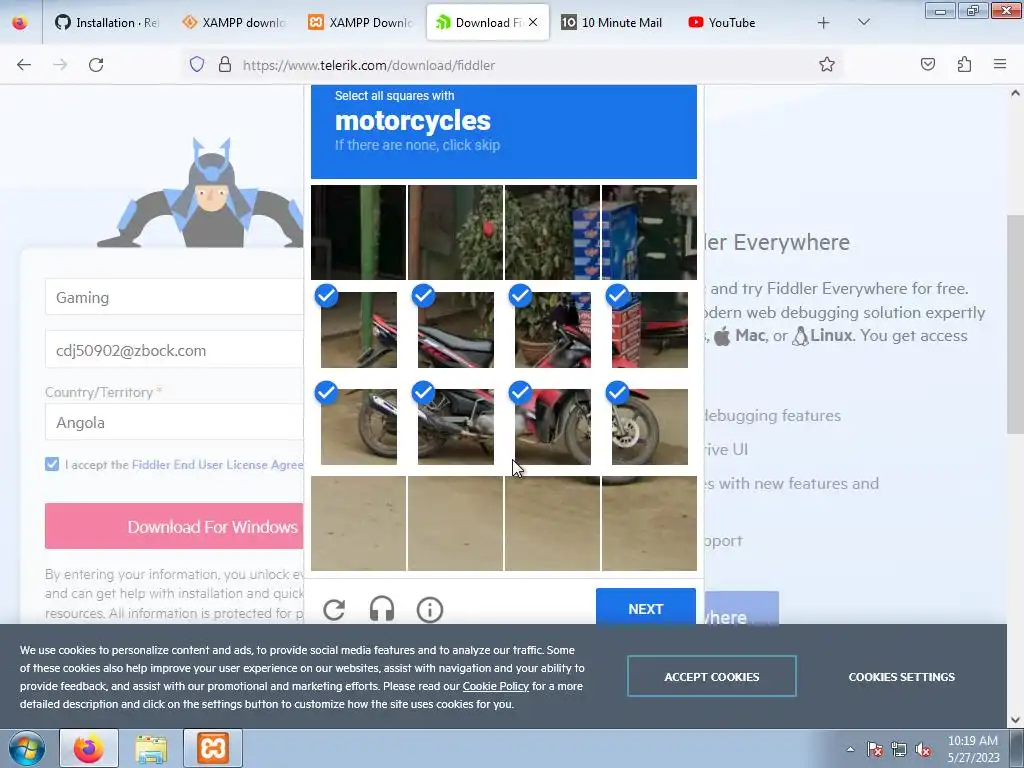The width and height of the screenshot is (1024, 768).
Task: Deselect the tile with green pole and red fender
Action: click(x=359, y=330)
